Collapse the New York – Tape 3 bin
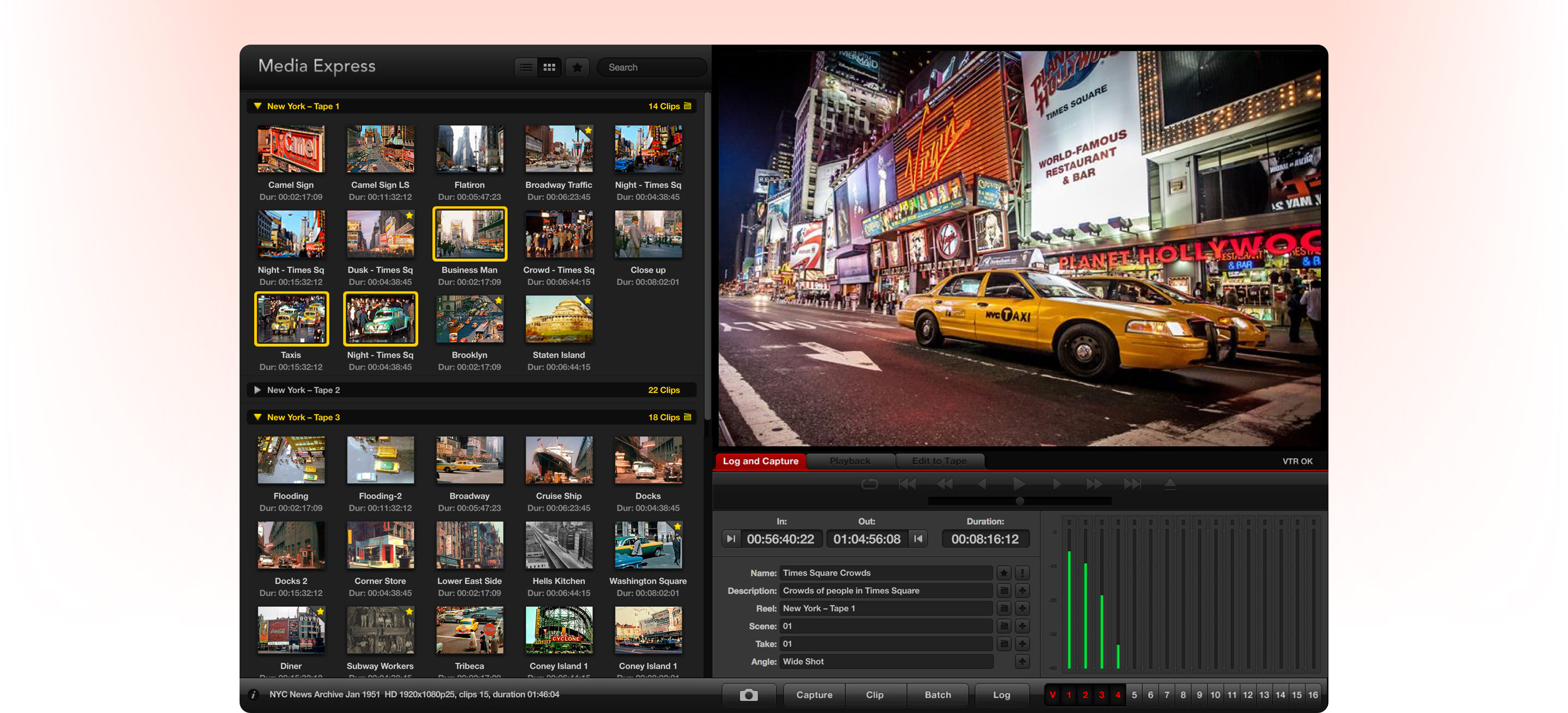1568x713 pixels. 258,417
